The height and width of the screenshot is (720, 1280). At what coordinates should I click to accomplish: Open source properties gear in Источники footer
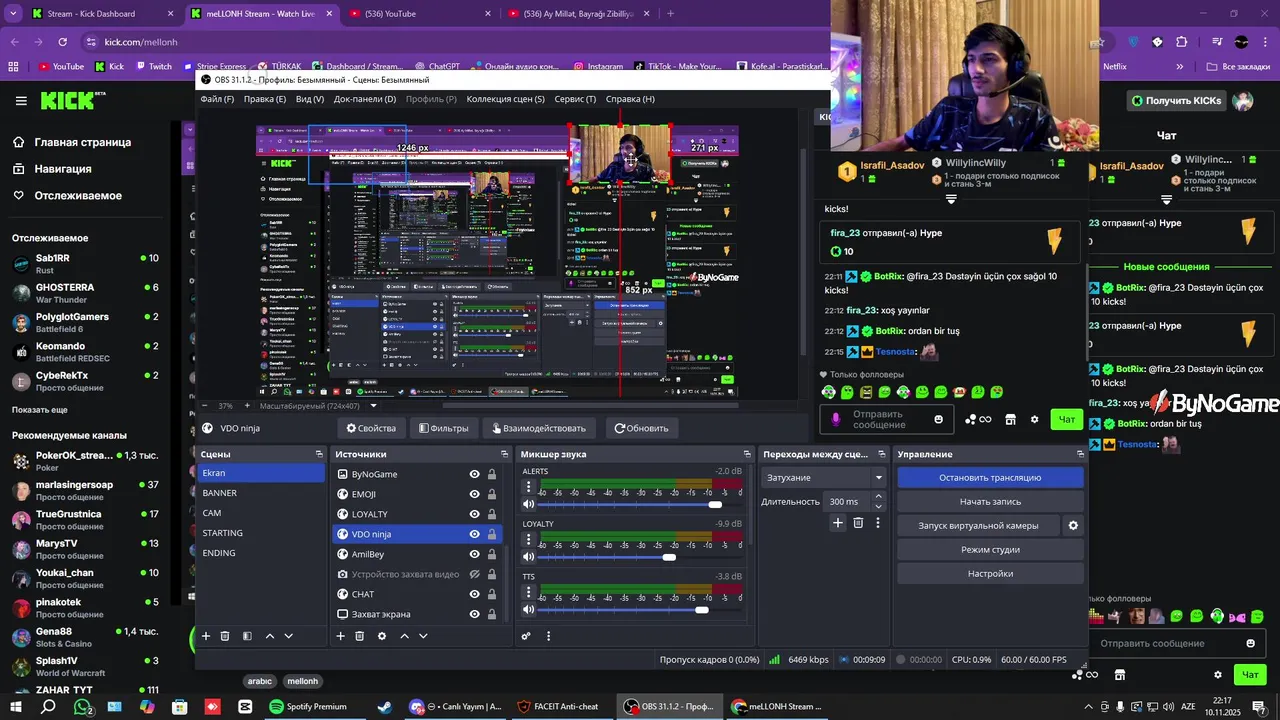(x=381, y=636)
